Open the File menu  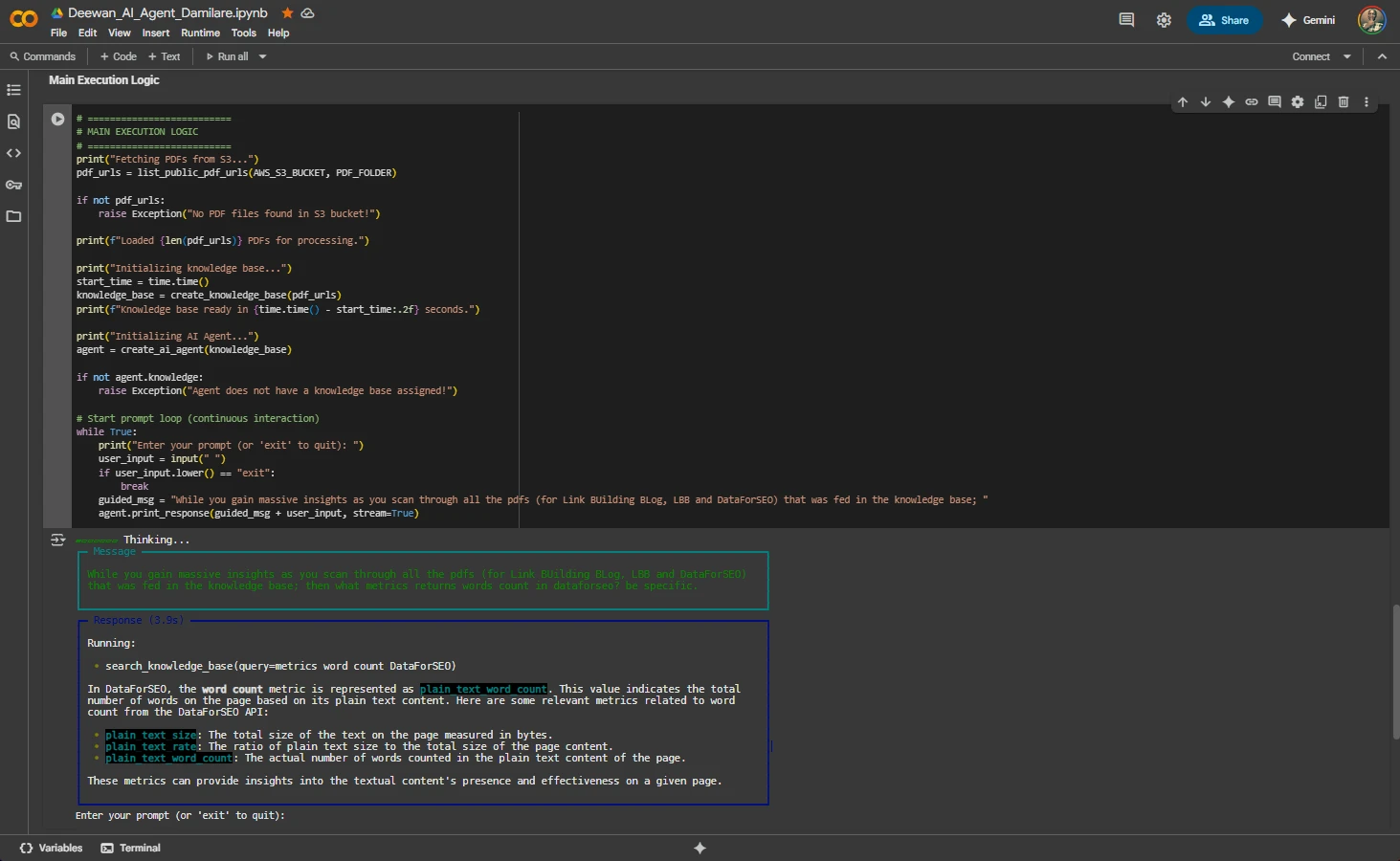click(x=58, y=33)
